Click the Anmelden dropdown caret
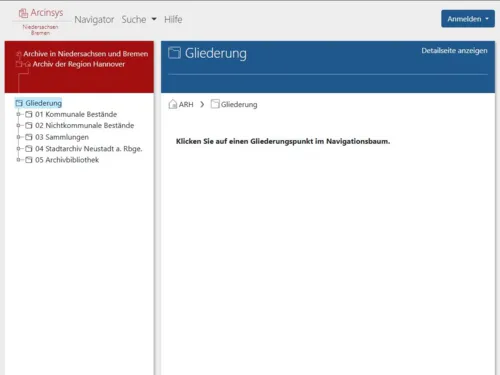Image resolution: width=500 pixels, height=375 pixels. tap(487, 19)
